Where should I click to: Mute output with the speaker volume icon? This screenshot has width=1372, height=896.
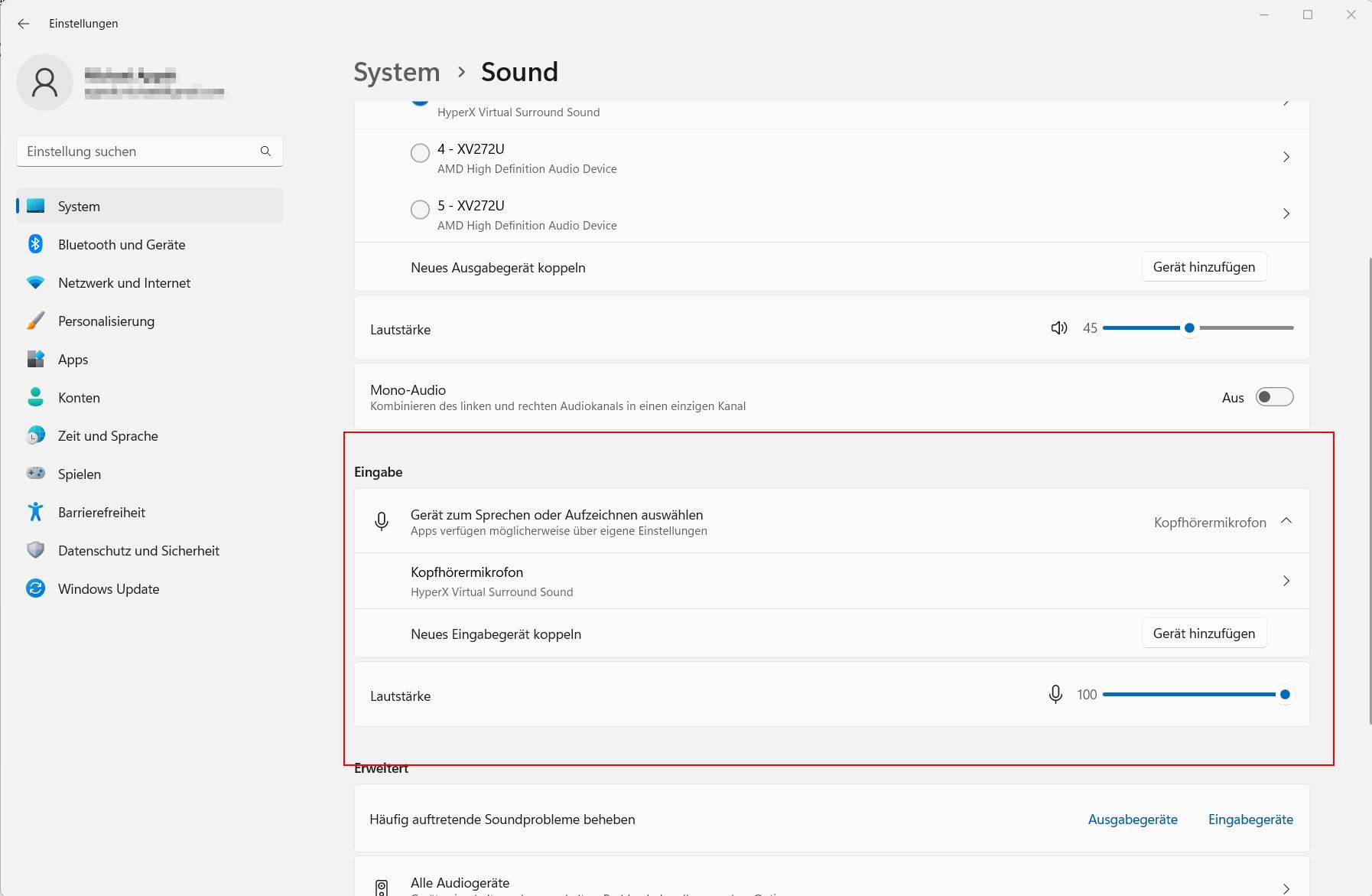(x=1058, y=328)
